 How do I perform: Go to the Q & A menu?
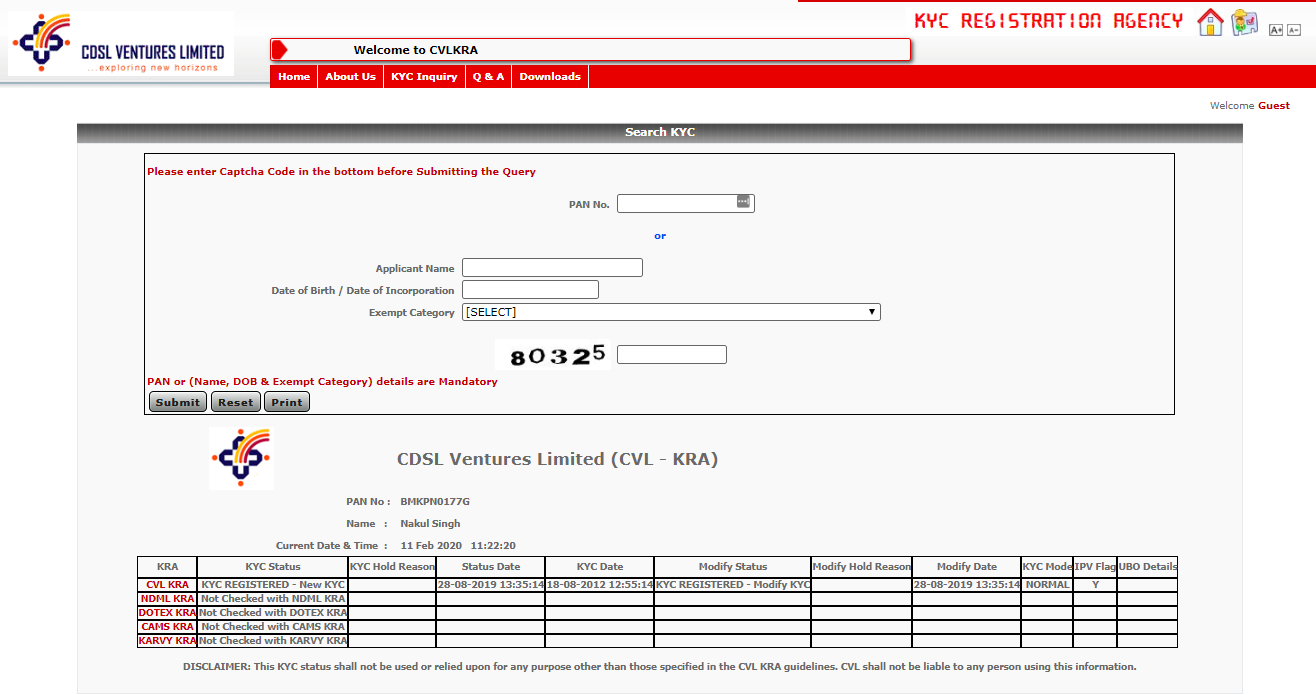tap(488, 77)
